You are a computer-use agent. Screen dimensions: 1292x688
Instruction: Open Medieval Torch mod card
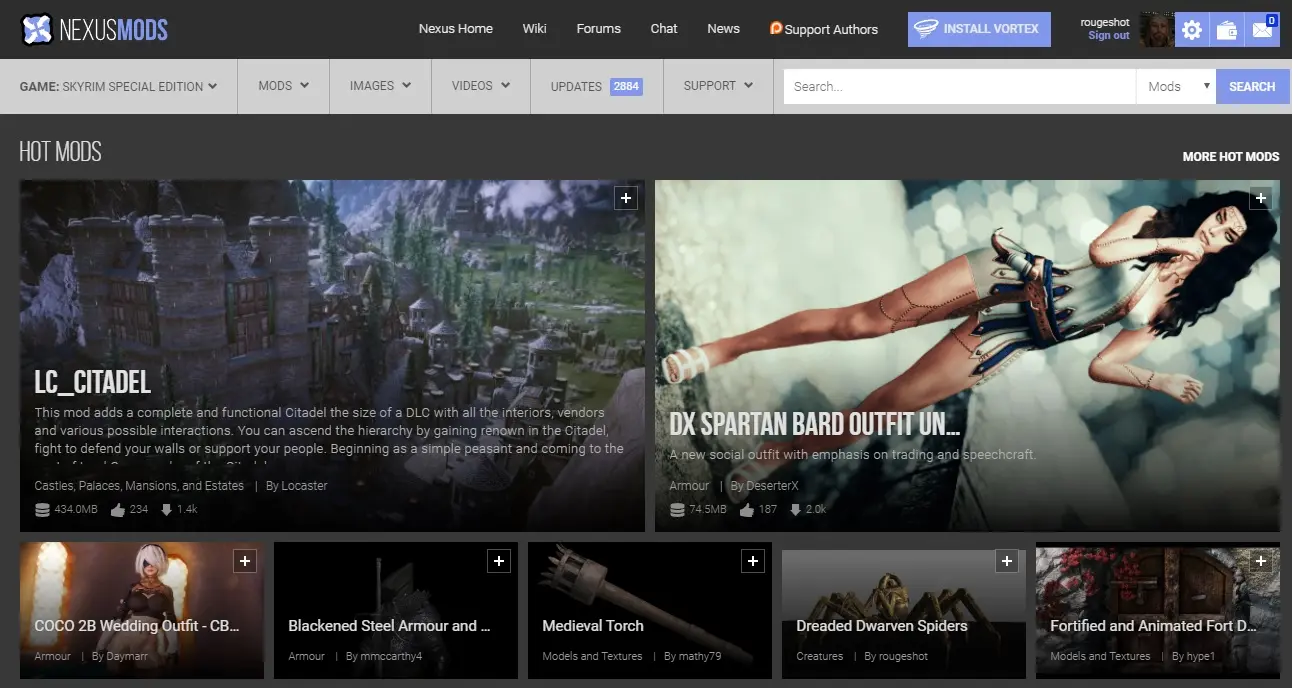click(x=650, y=610)
